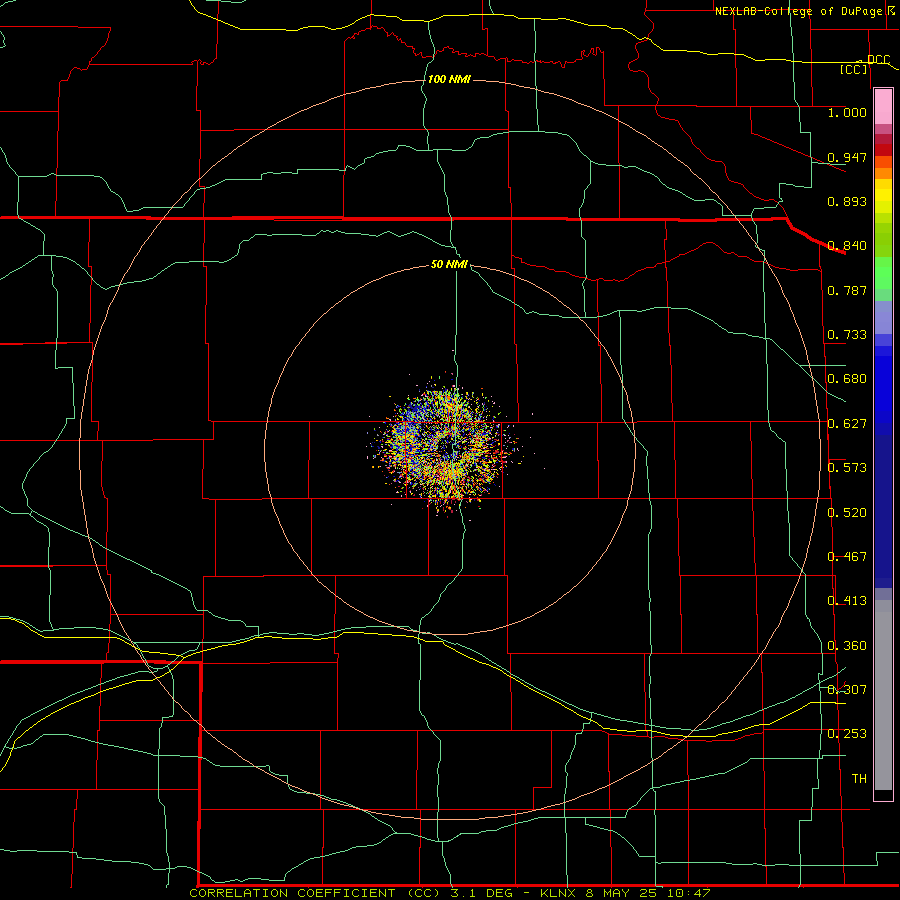Select the pink segment of the color bar
The width and height of the screenshot is (900, 900).
tap(883, 107)
